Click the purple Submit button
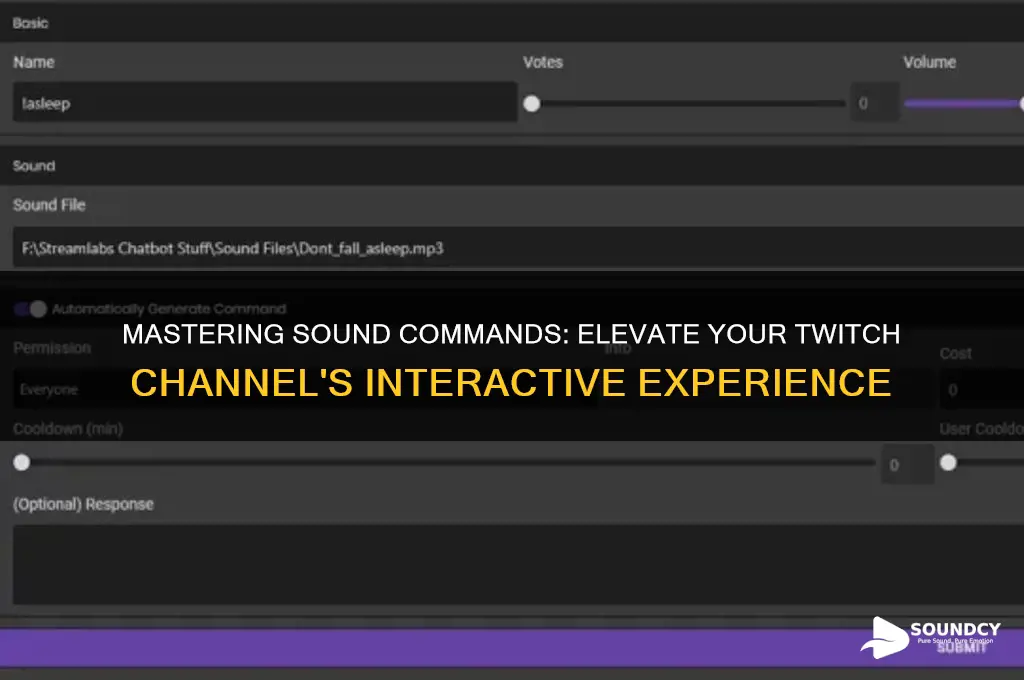 (x=512, y=648)
